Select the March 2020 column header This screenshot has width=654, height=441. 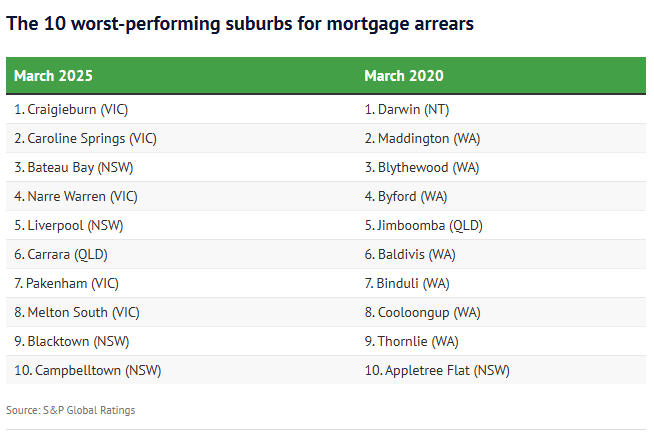404,76
